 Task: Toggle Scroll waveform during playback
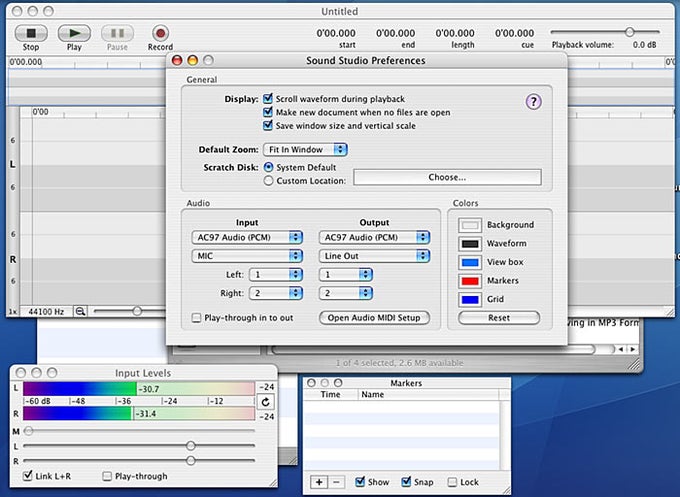pos(268,98)
